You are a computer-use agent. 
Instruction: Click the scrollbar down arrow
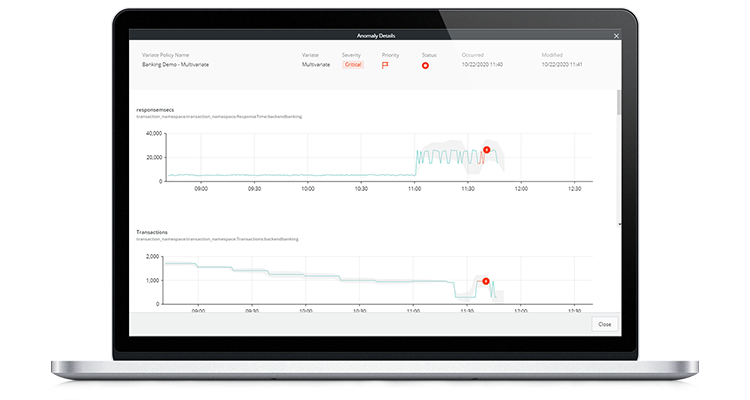pyautogui.click(x=619, y=224)
